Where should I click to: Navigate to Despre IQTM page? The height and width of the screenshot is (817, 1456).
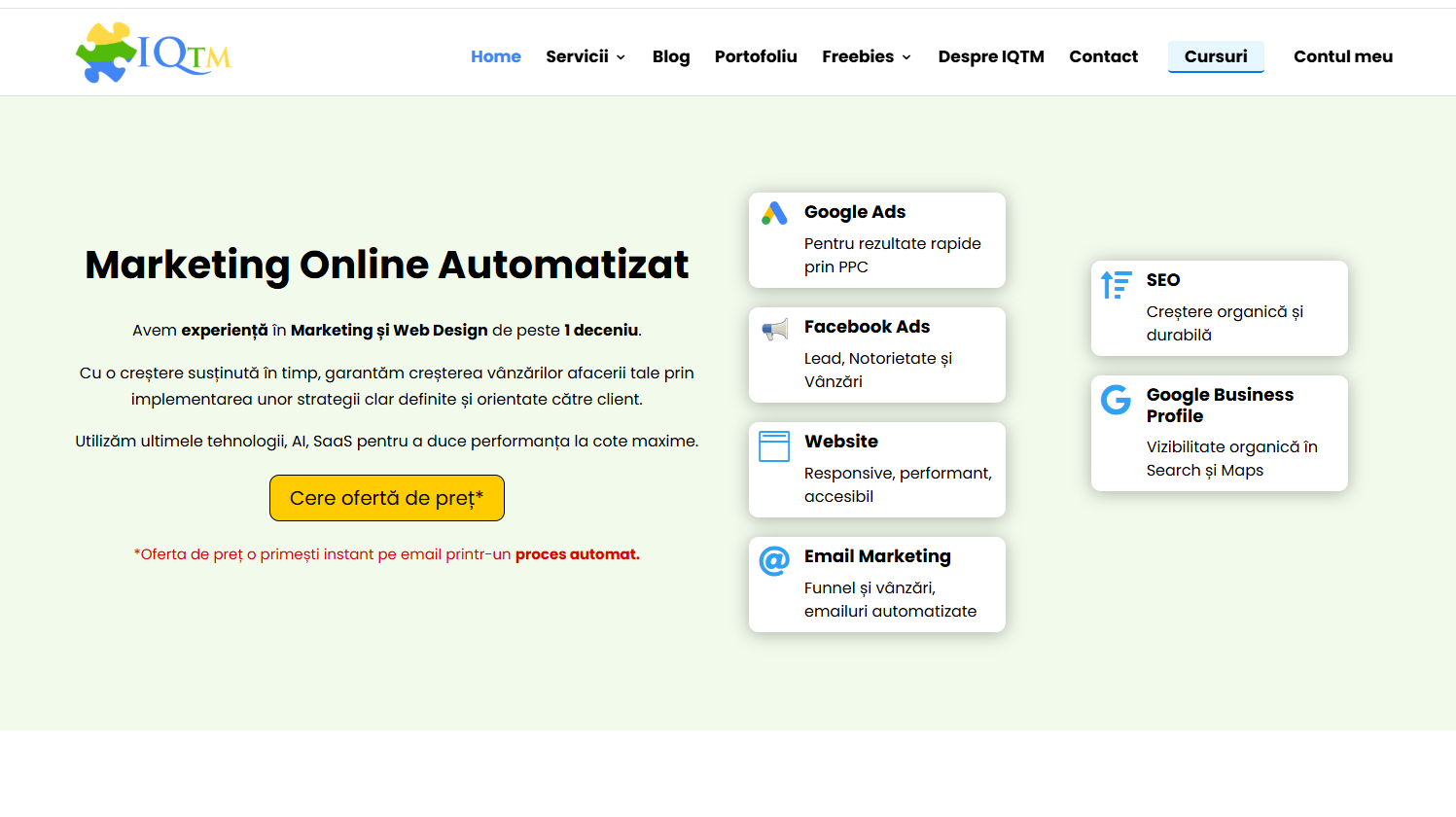pyautogui.click(x=990, y=56)
